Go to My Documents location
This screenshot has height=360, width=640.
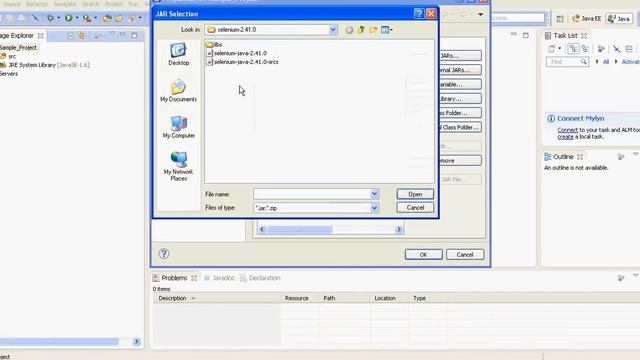tap(178, 91)
